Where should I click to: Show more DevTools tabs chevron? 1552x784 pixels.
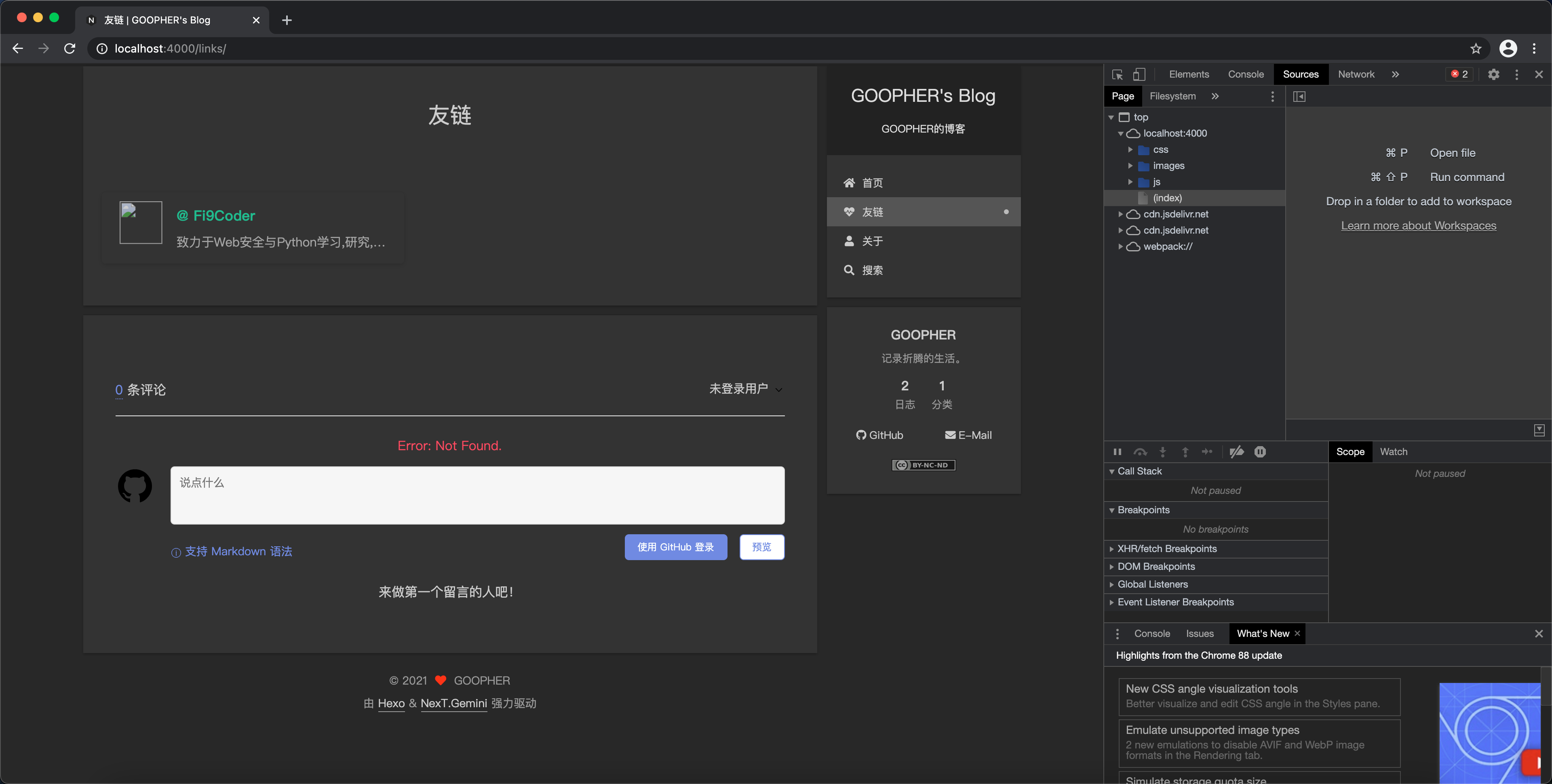point(1395,74)
